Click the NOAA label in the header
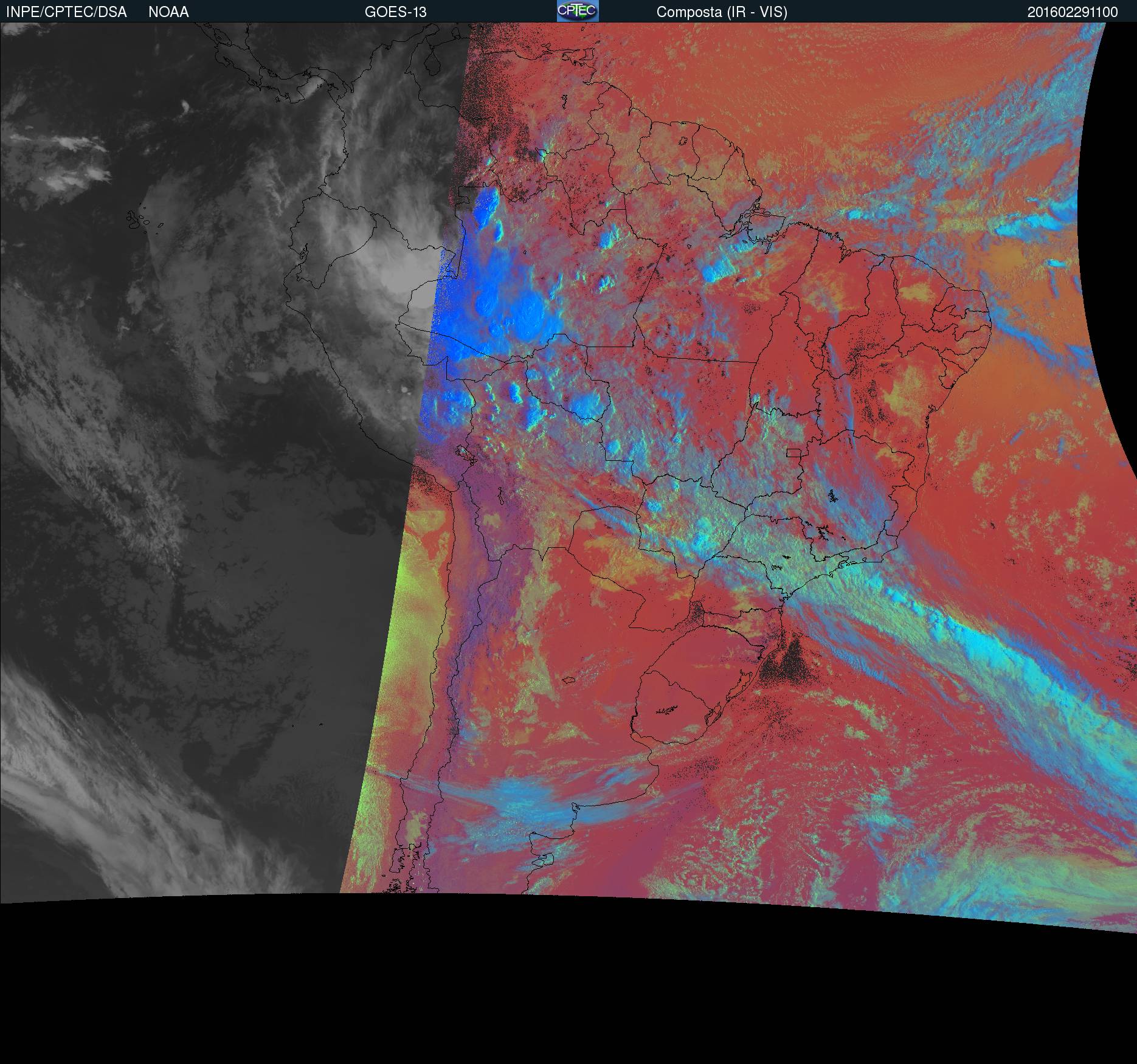This screenshot has height=1064, width=1137. tap(168, 12)
